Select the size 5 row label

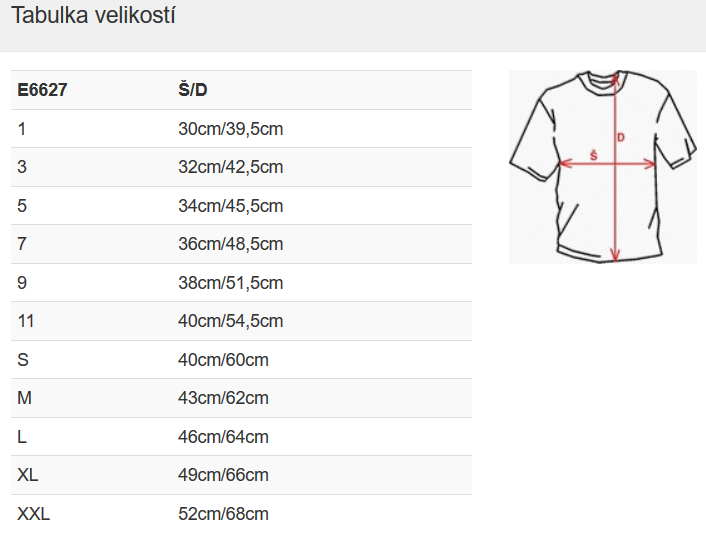point(22,206)
